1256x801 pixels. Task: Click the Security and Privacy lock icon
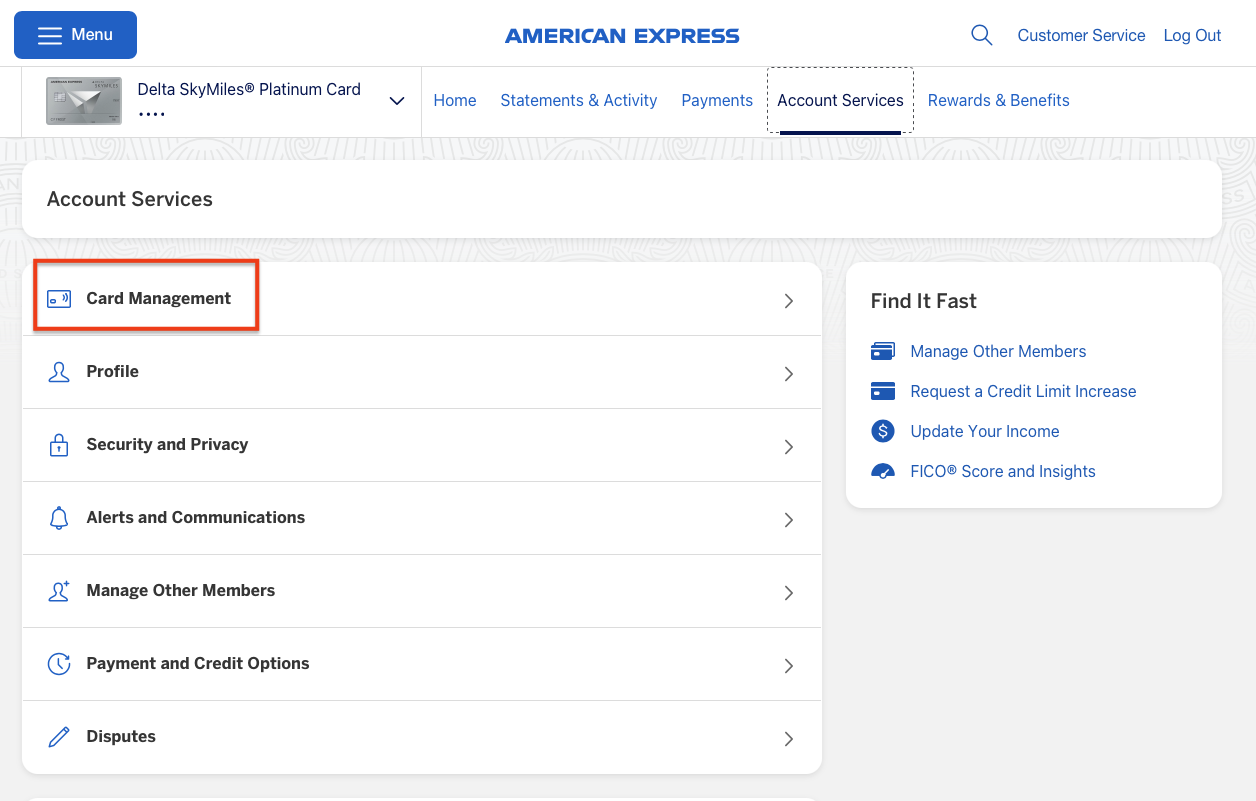59,445
